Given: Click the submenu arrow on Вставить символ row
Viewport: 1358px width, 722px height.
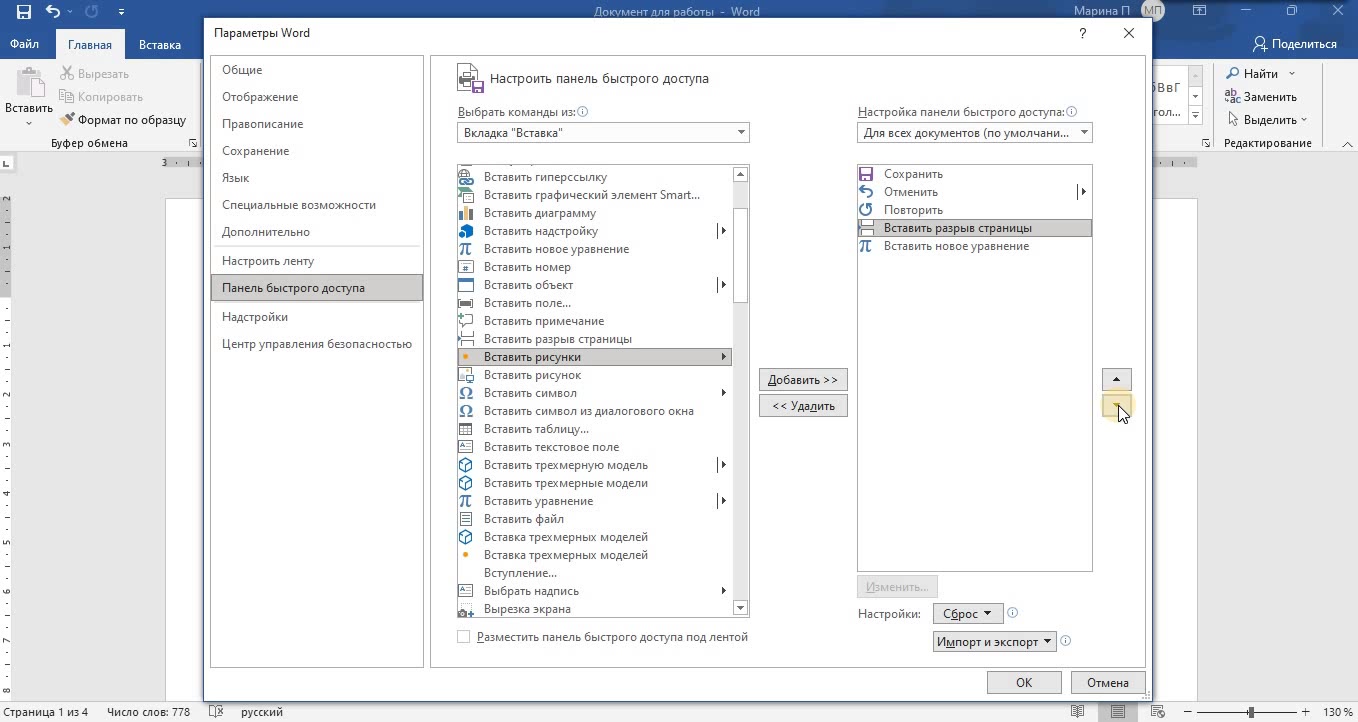Looking at the screenshot, I should tap(723, 393).
